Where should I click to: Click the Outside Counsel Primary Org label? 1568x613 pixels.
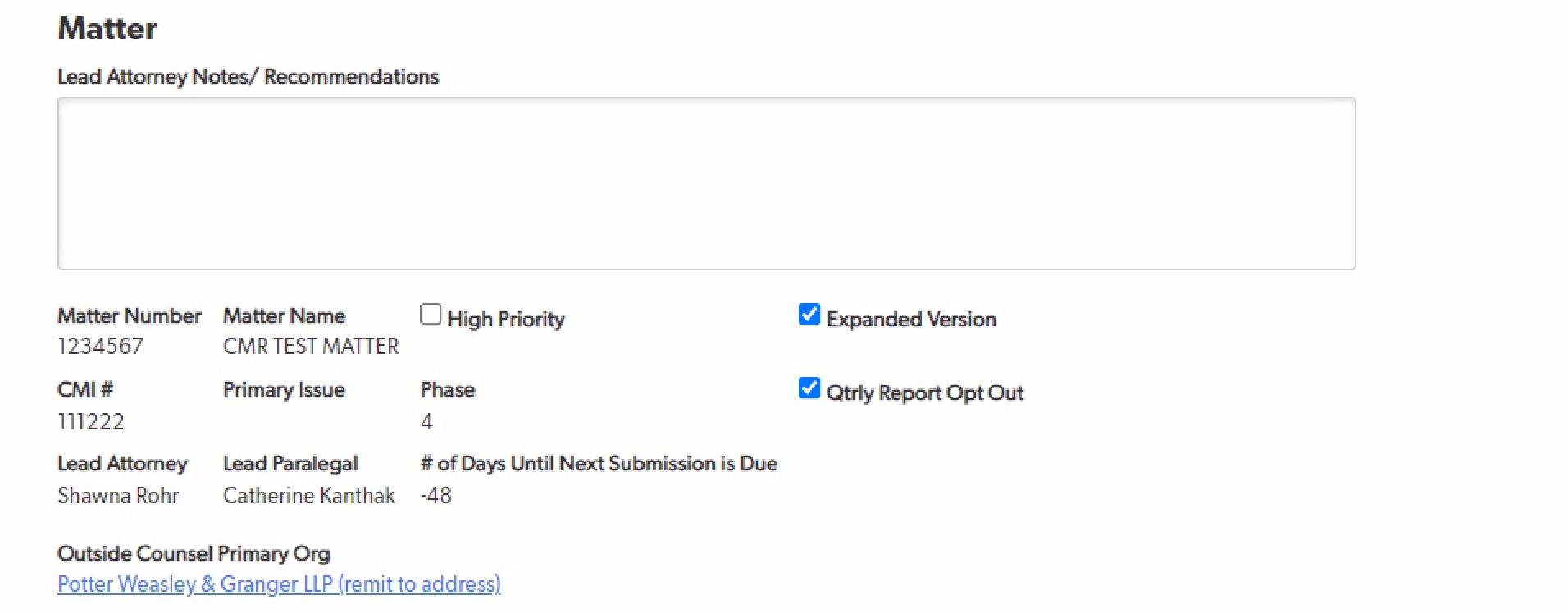click(x=194, y=554)
